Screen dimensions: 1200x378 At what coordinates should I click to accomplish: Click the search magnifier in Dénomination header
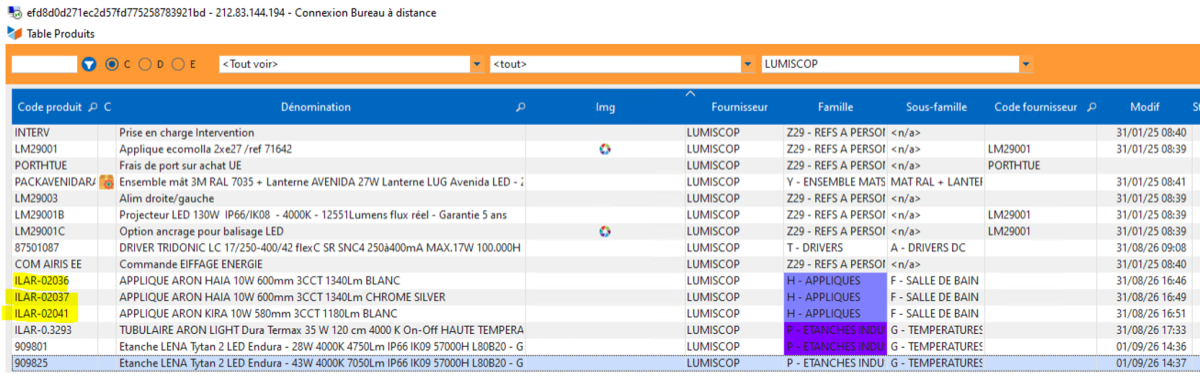521,107
